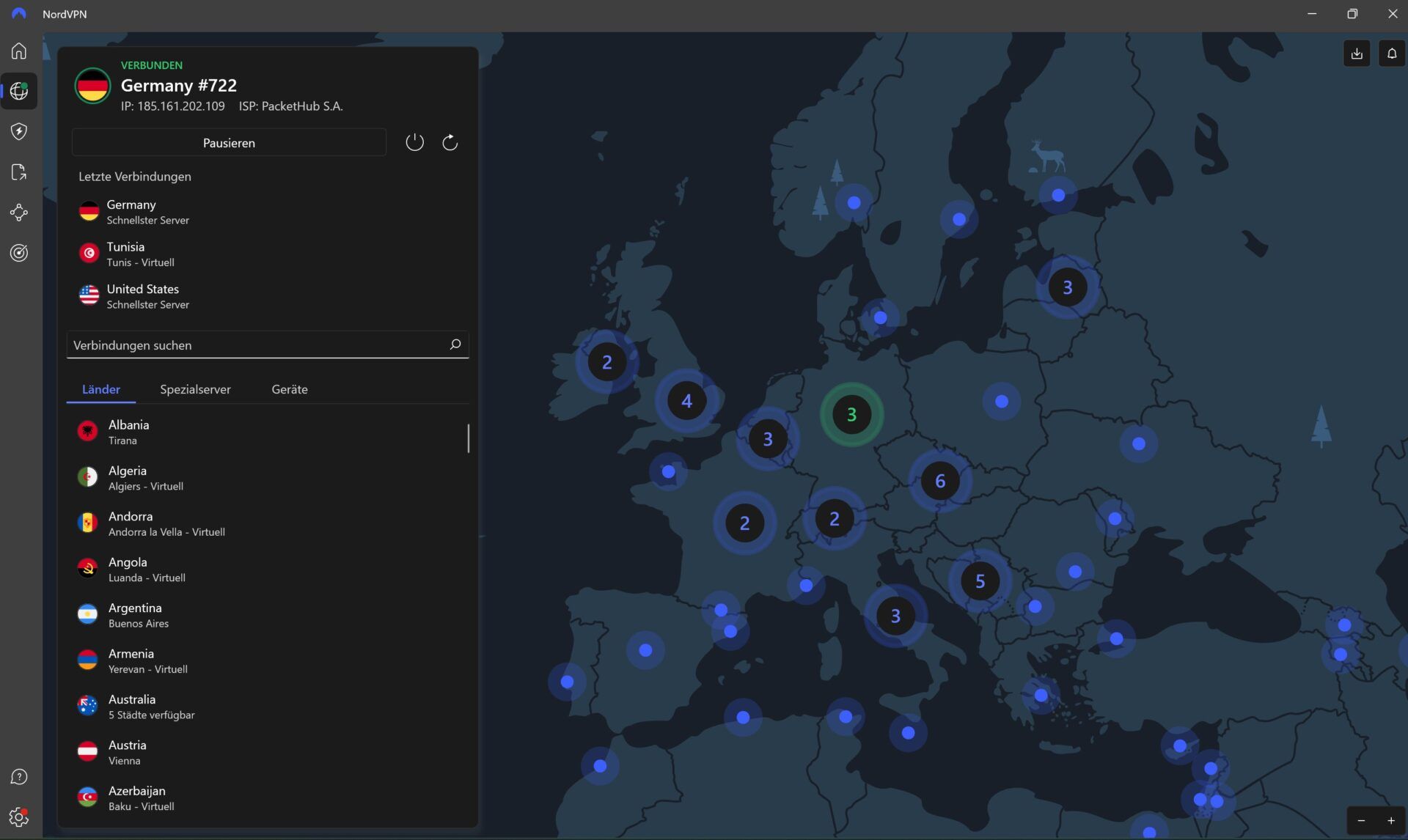
Task: Click the Germany flag in connection header
Action: (x=92, y=86)
